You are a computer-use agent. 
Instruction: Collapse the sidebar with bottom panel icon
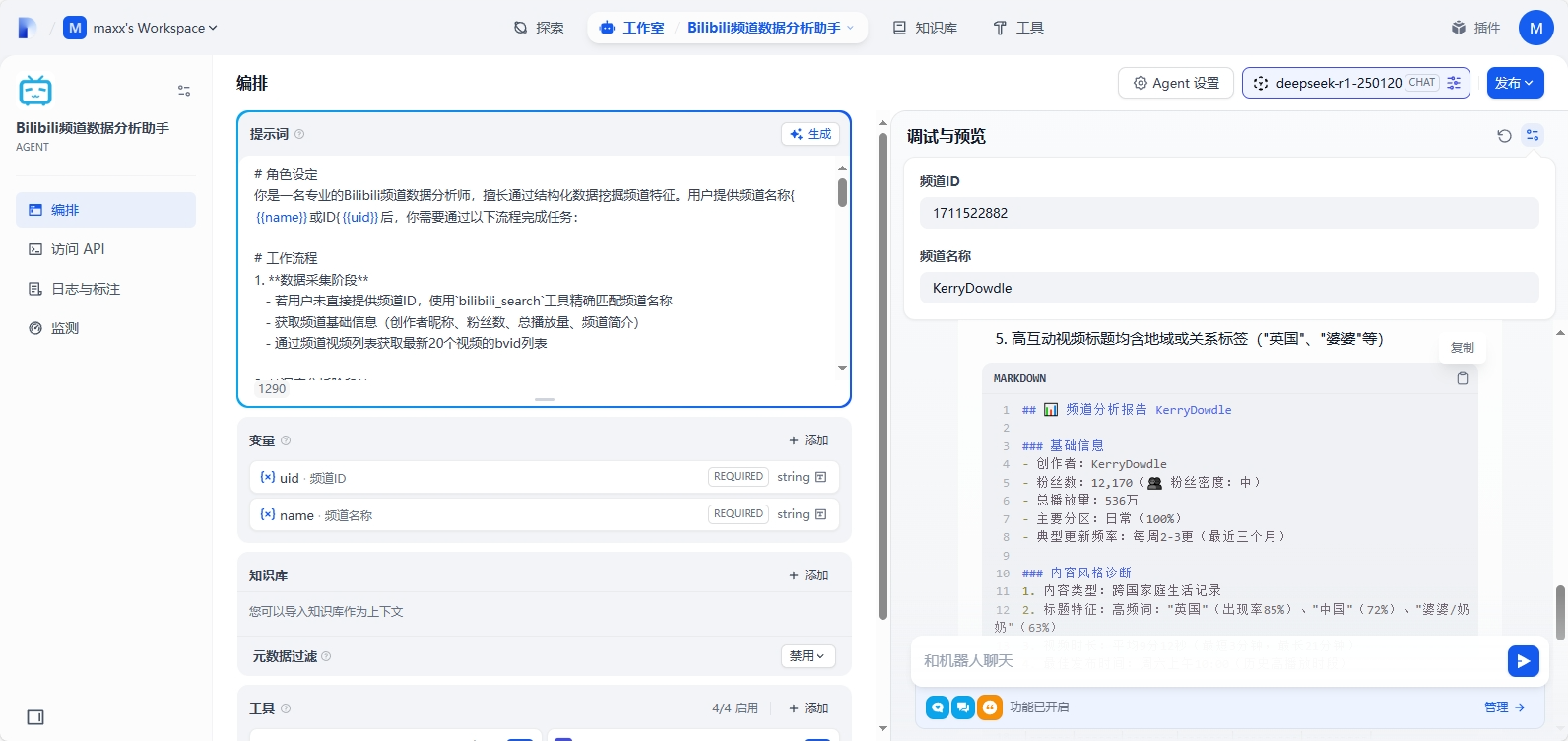[35, 717]
